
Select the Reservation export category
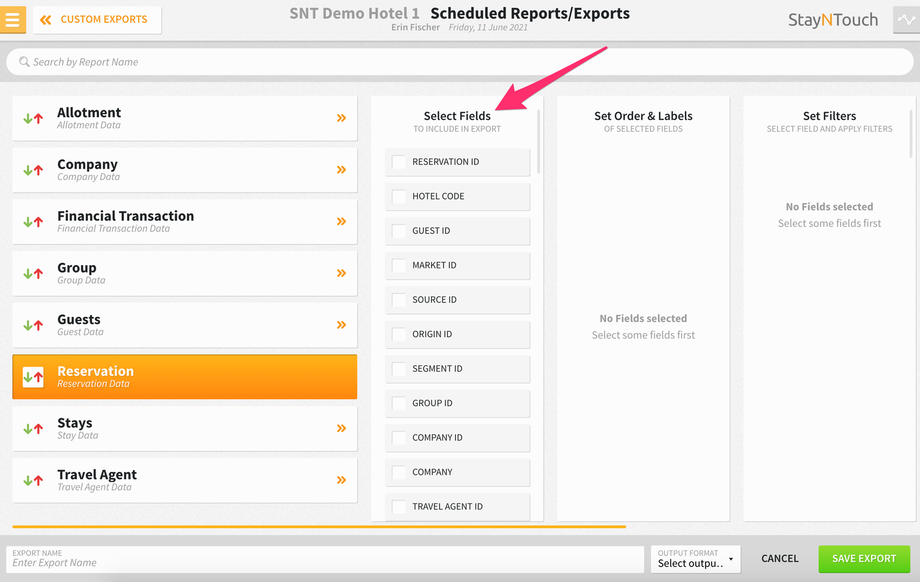pyautogui.click(x=185, y=377)
